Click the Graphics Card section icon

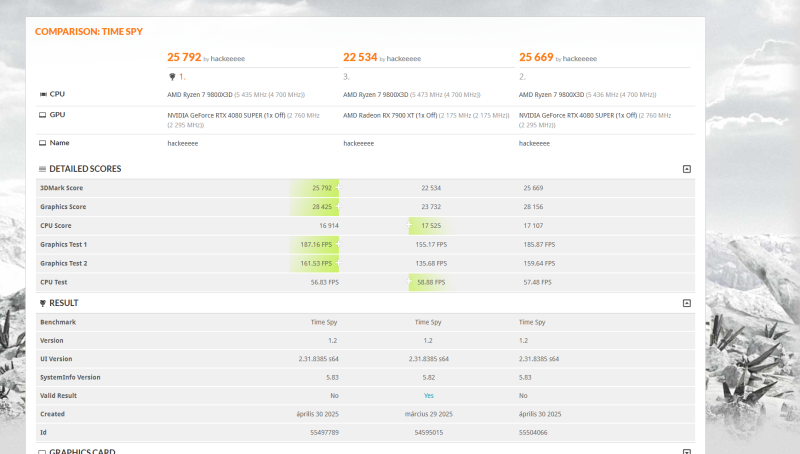pos(42,452)
